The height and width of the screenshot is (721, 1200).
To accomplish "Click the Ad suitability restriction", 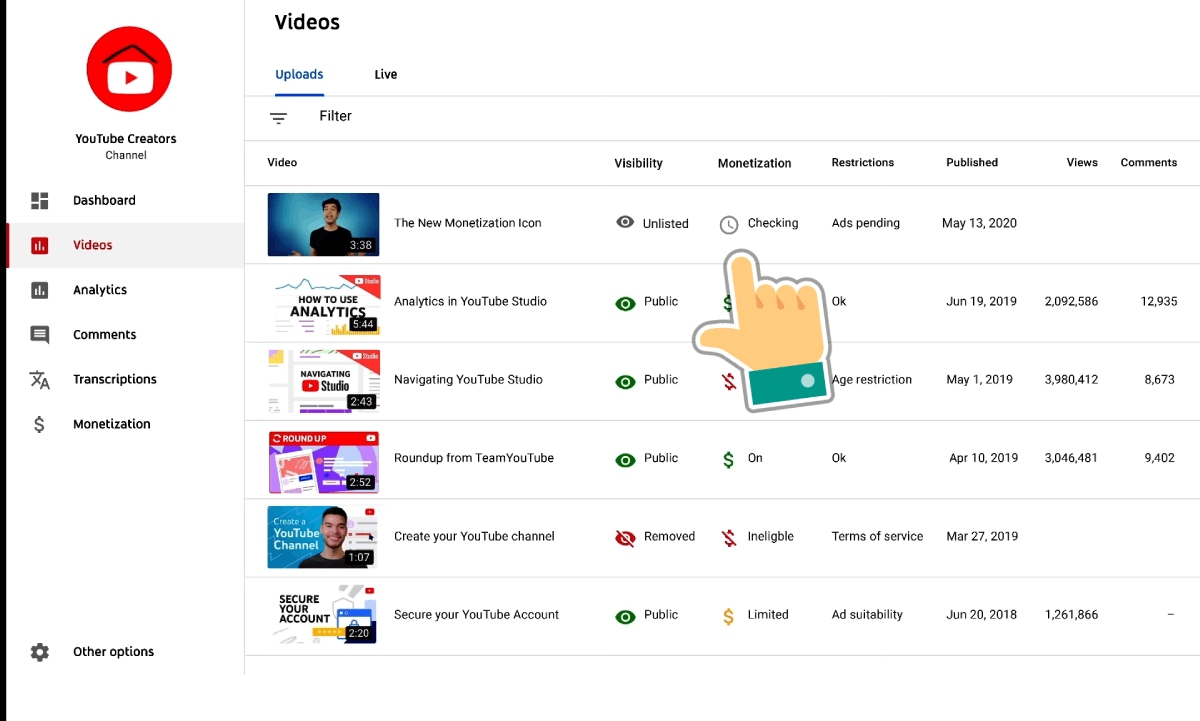I will [x=867, y=615].
